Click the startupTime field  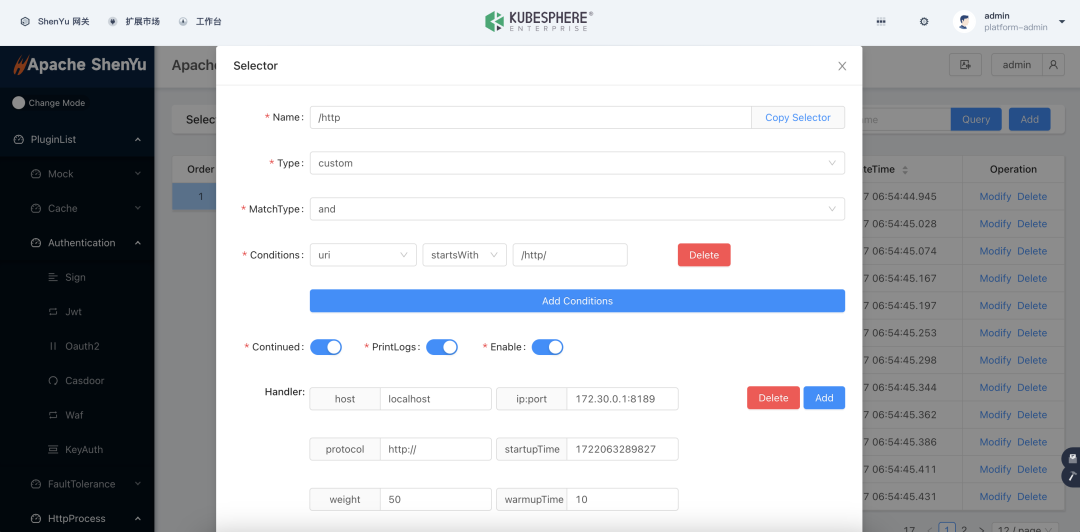tap(623, 449)
